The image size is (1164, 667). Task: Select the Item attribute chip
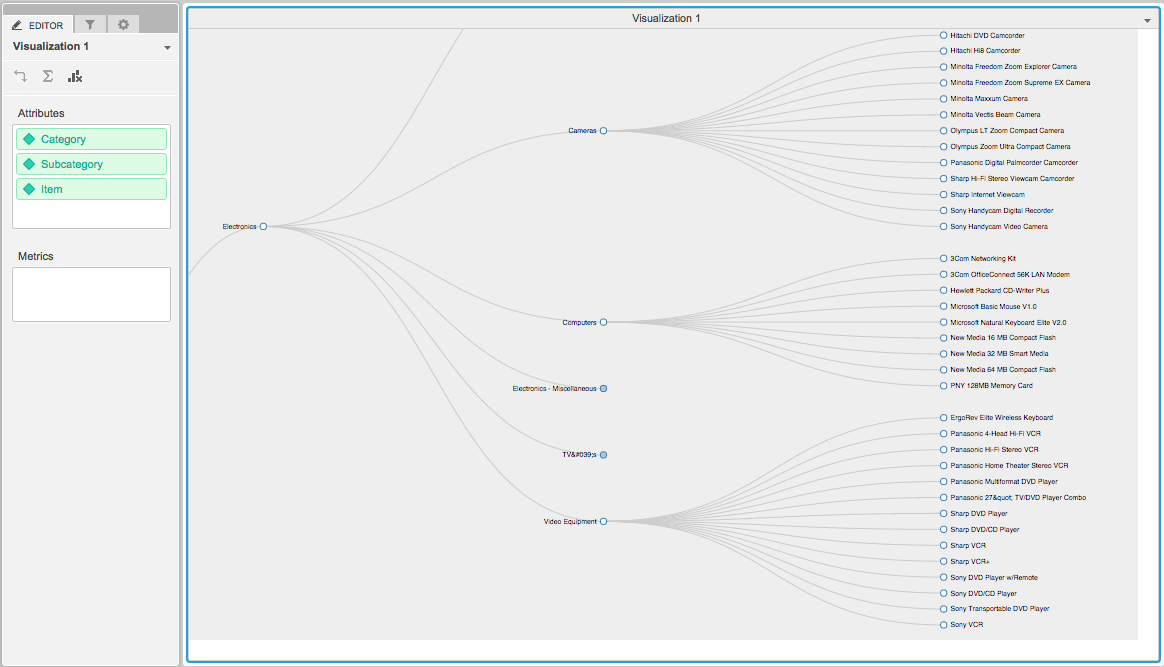coord(91,189)
